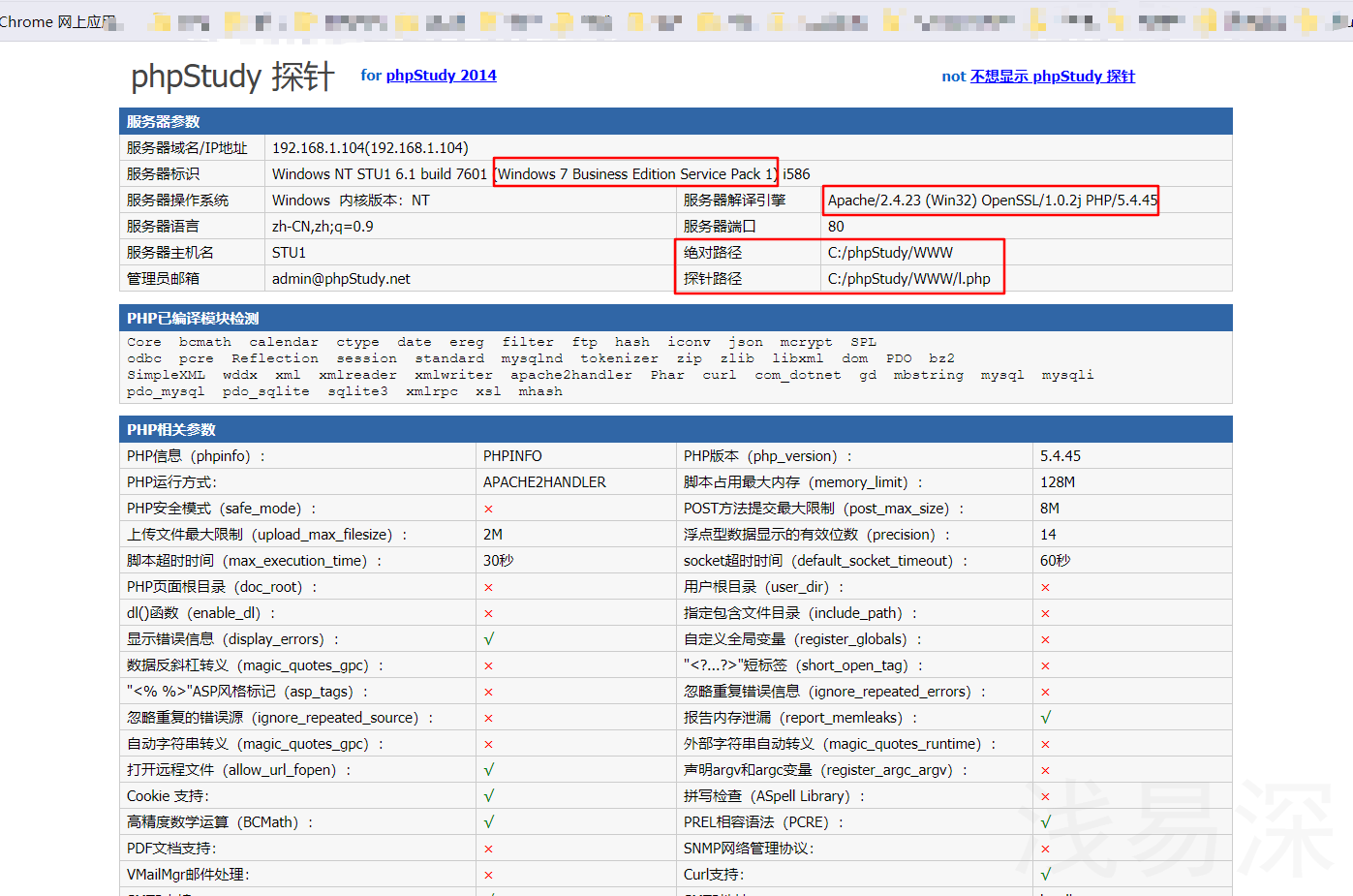The height and width of the screenshot is (896, 1353).
Task: Click the enable_dl row cross mark
Action: (489, 614)
